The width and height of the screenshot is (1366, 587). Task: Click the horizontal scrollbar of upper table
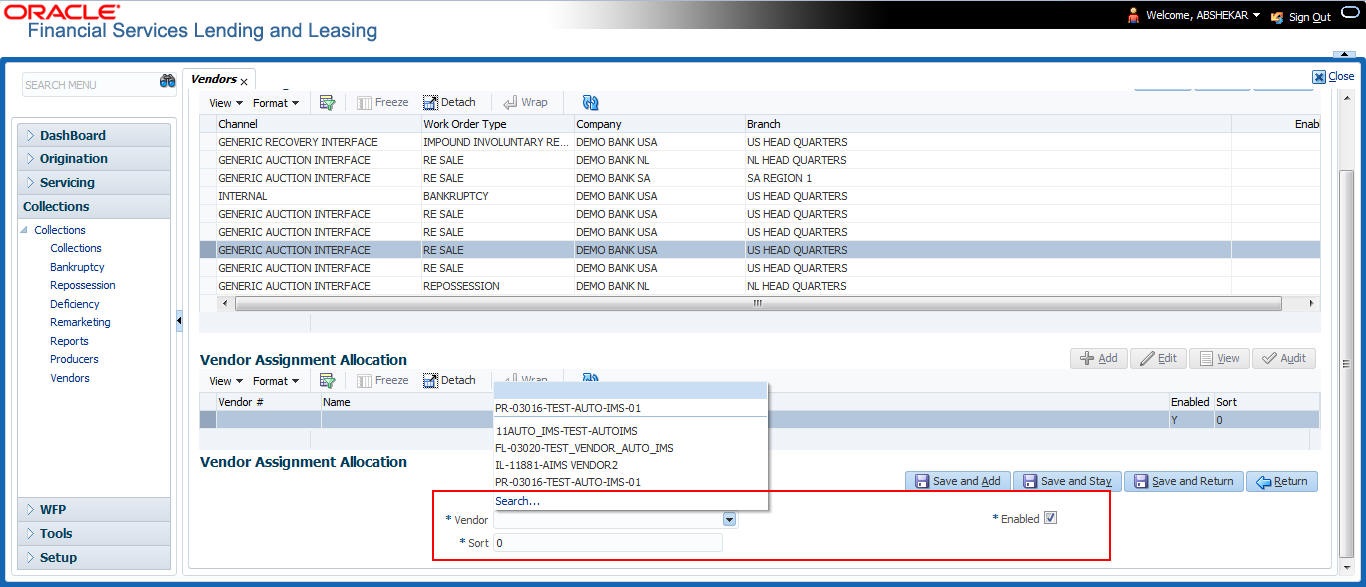pos(757,303)
